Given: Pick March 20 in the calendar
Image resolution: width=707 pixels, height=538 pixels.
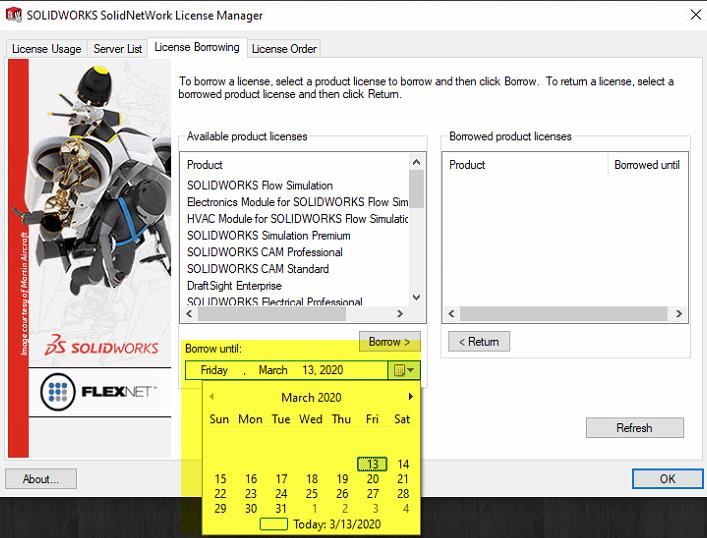Looking at the screenshot, I should 372,479.
